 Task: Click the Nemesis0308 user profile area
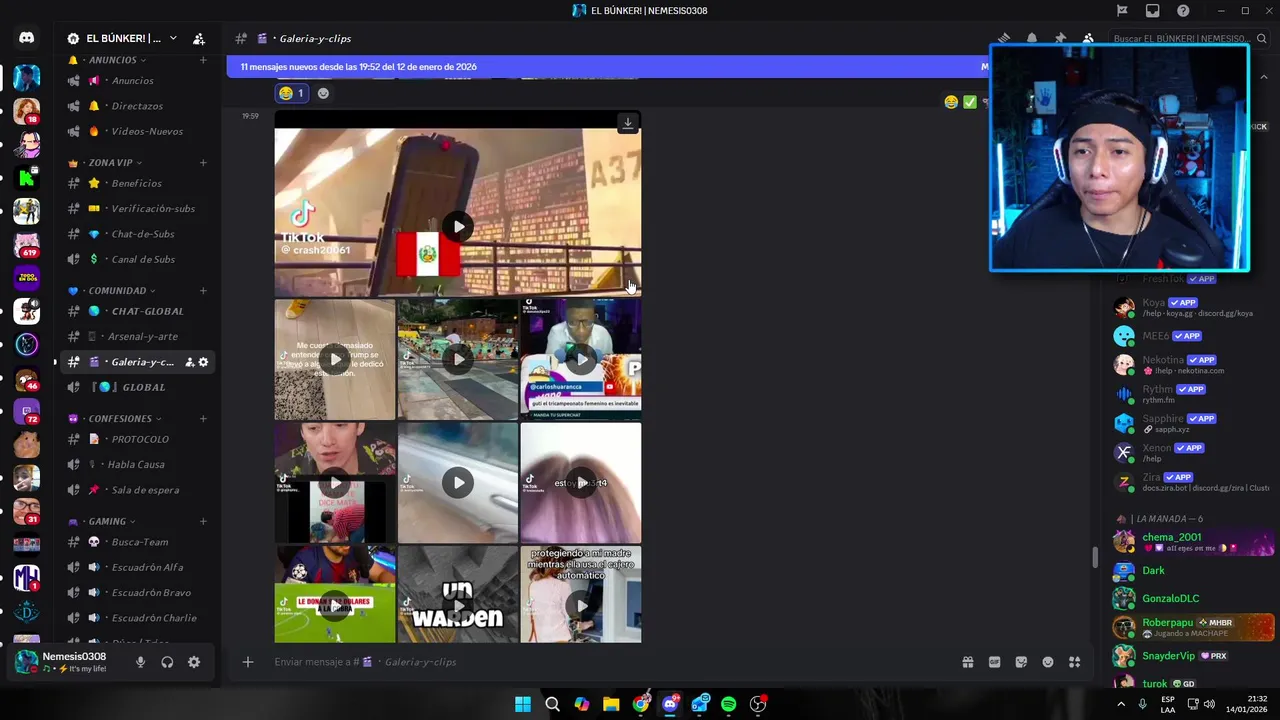tap(67, 662)
